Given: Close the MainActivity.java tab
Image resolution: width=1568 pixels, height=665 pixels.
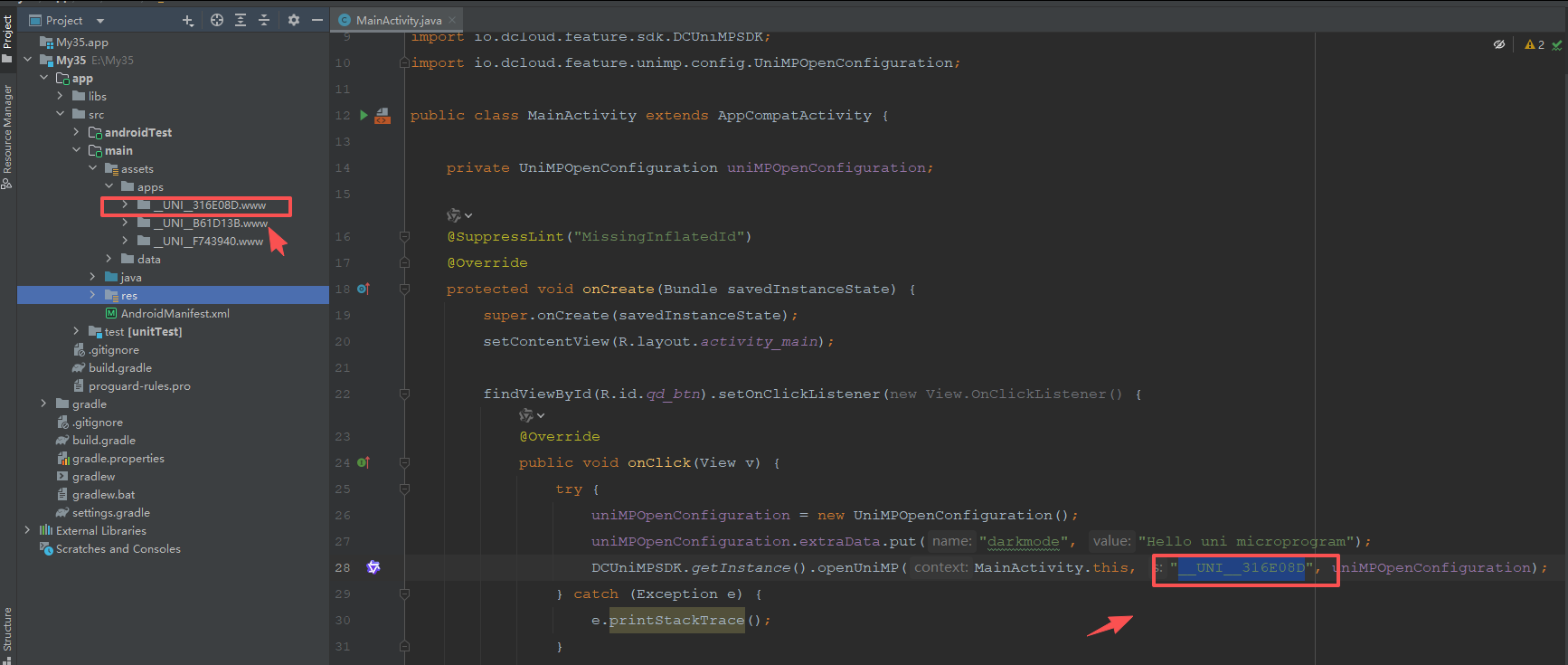Looking at the screenshot, I should click(453, 20).
